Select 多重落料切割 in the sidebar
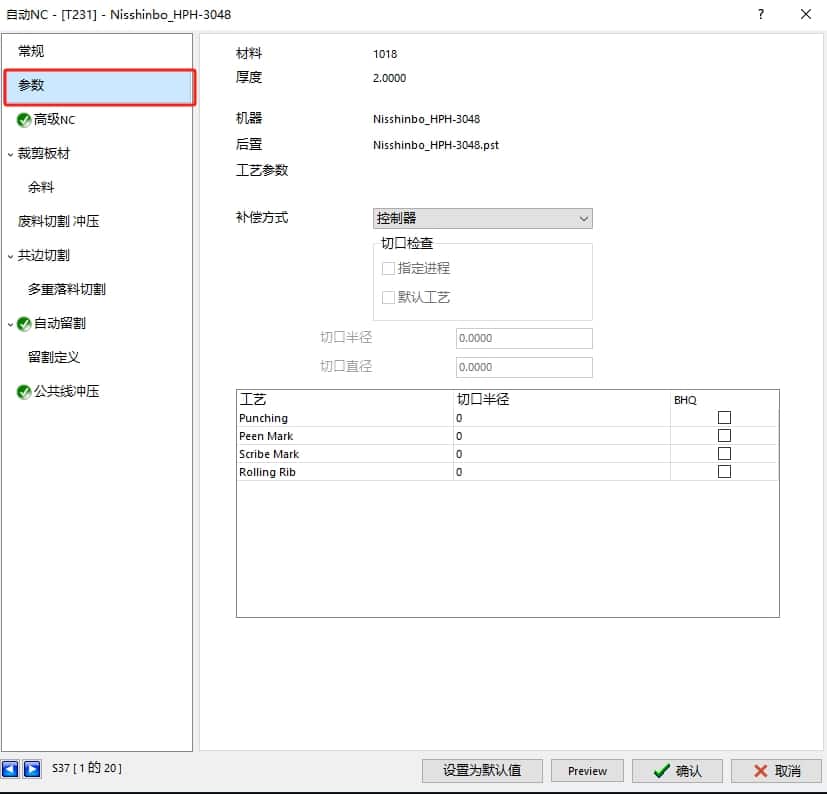Image resolution: width=827 pixels, height=794 pixels. tap(67, 289)
